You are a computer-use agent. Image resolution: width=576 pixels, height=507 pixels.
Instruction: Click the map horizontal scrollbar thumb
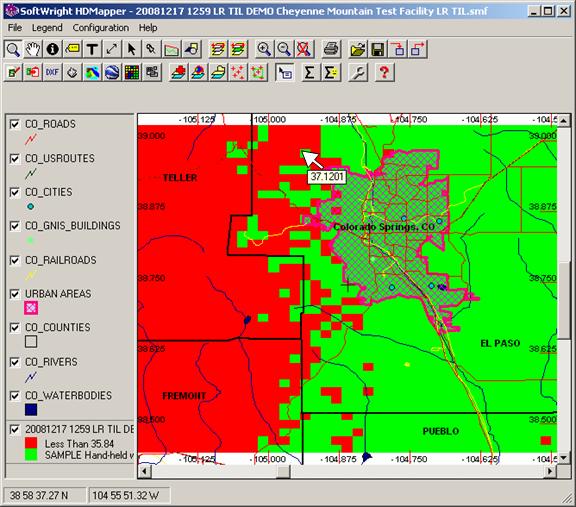pos(284,471)
